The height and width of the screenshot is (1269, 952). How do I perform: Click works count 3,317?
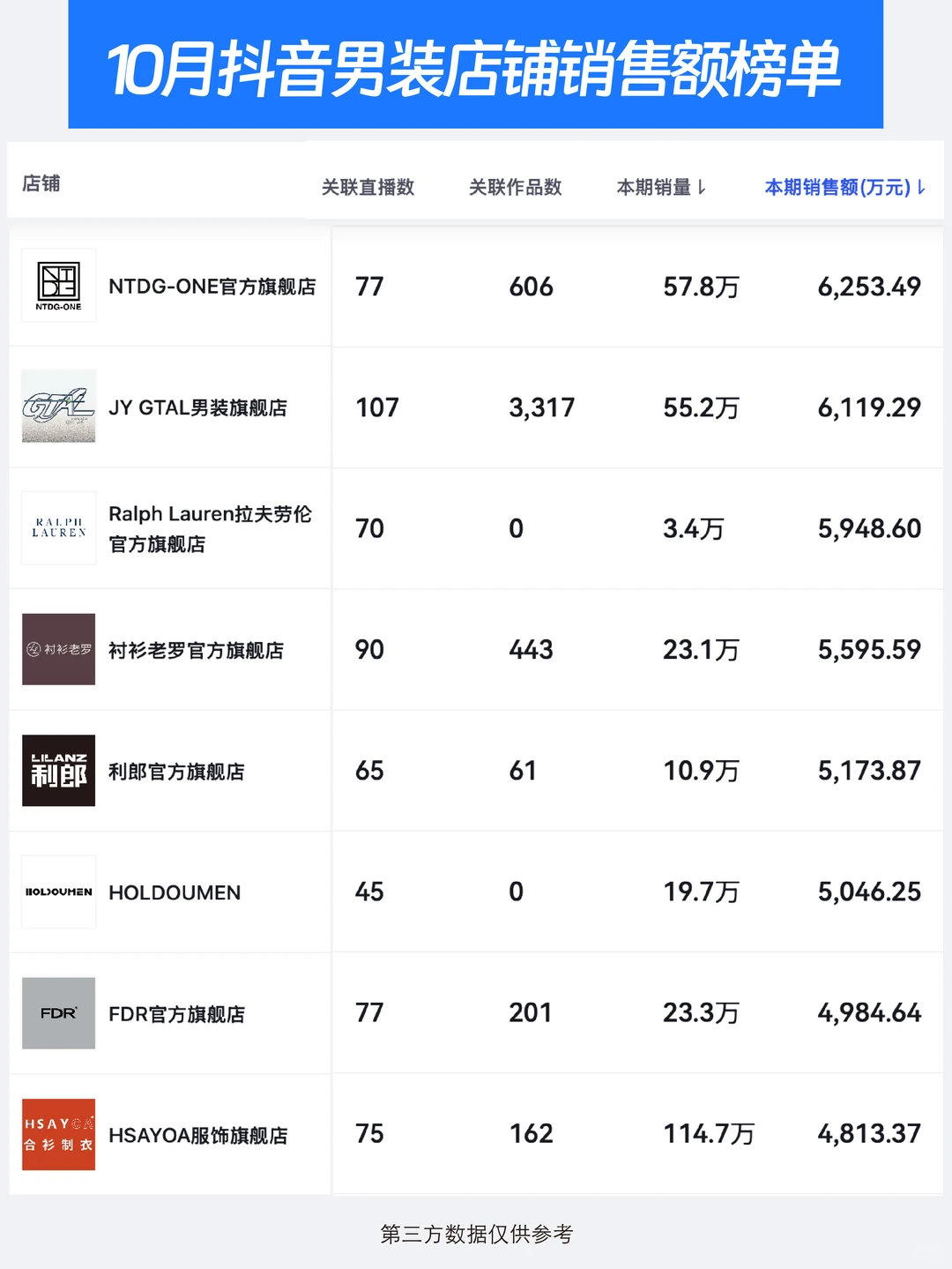[541, 407]
